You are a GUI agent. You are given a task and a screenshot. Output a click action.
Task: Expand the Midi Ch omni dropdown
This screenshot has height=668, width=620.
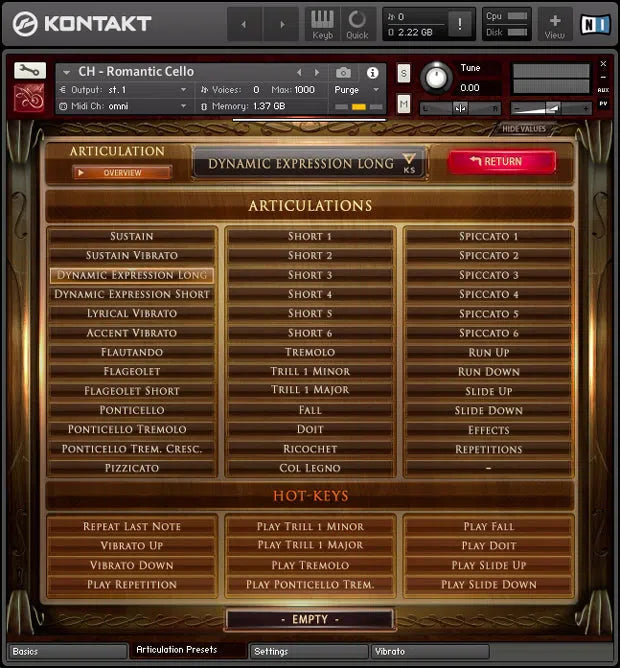point(126,106)
